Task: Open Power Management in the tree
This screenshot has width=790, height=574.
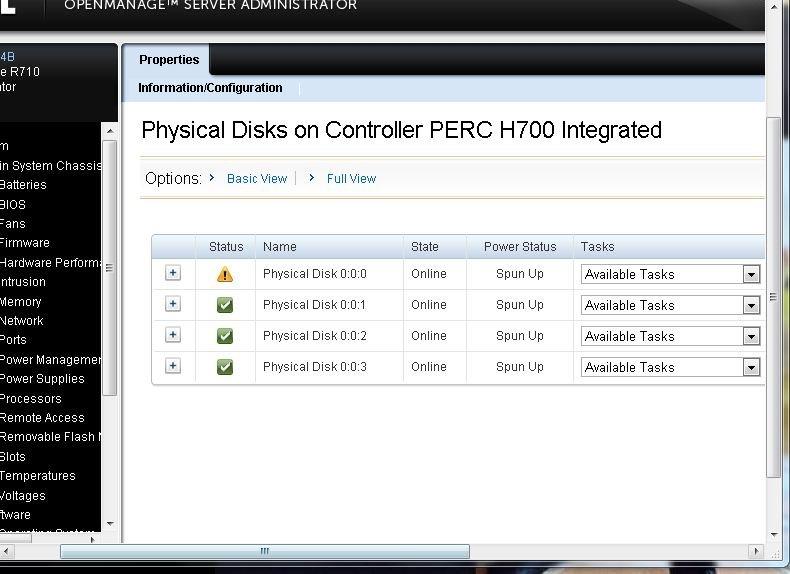Action: point(50,360)
